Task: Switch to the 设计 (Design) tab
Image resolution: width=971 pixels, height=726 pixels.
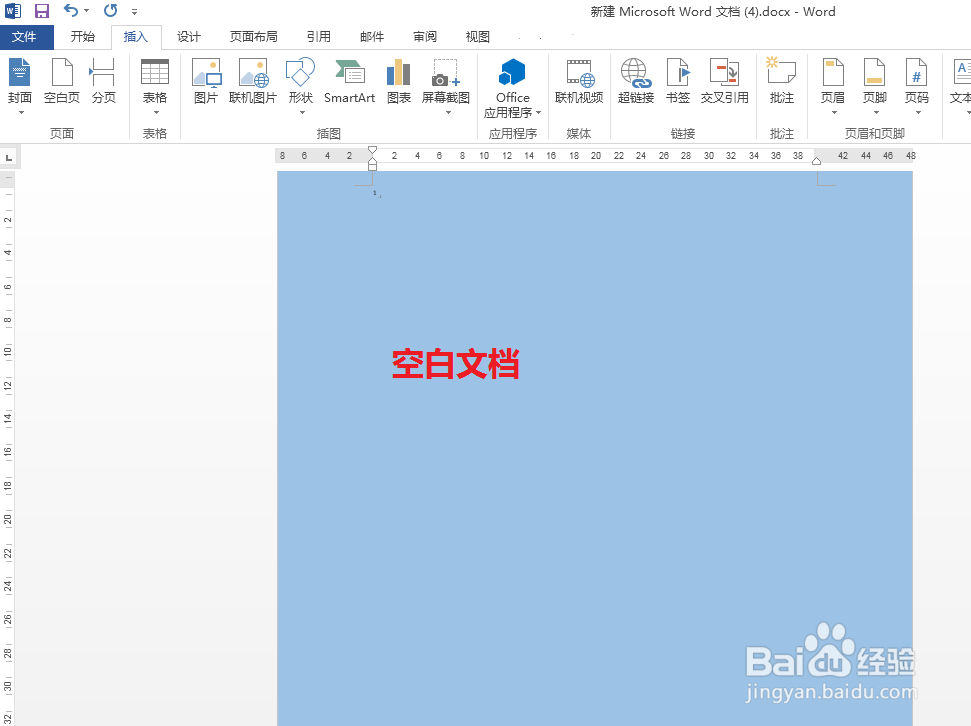Action: point(189,37)
